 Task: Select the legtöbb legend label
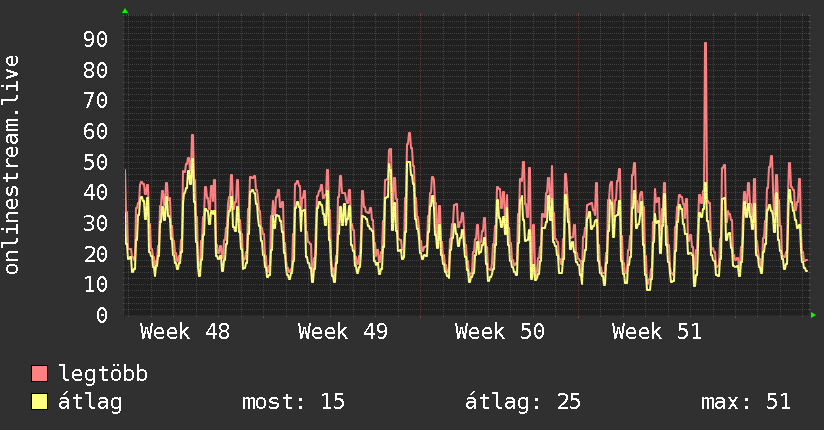(103, 374)
